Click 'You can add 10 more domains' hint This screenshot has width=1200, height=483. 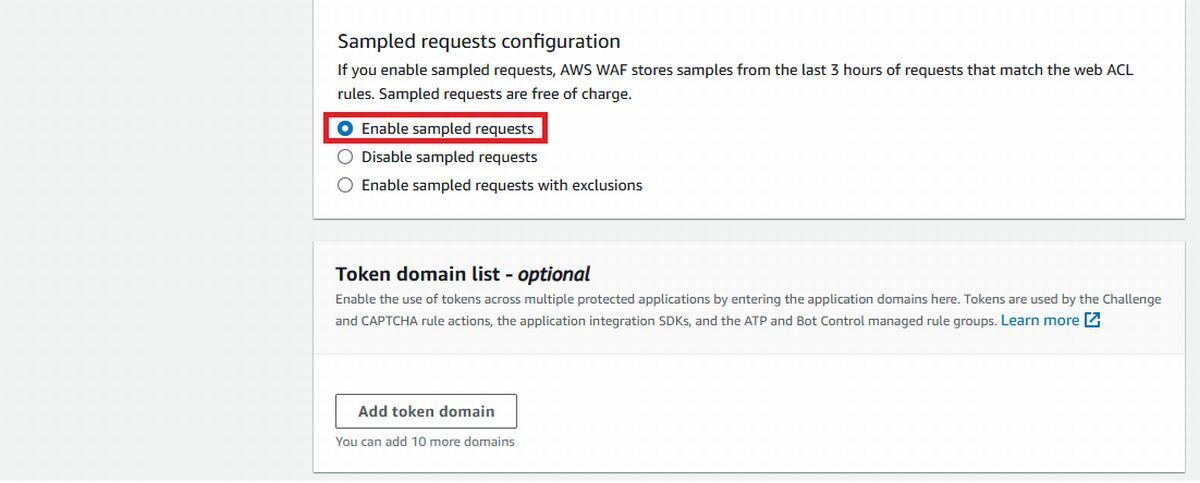pyautogui.click(x=425, y=441)
